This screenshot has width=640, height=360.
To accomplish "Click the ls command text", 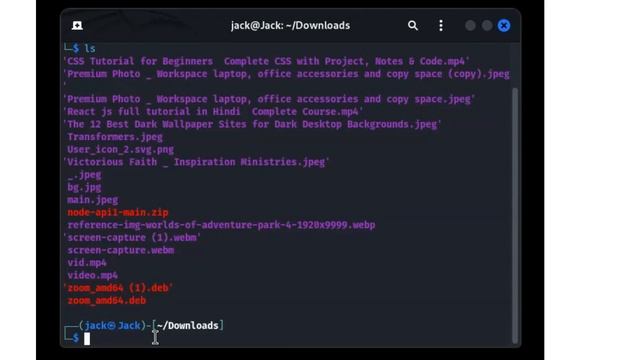I will (x=90, y=49).
